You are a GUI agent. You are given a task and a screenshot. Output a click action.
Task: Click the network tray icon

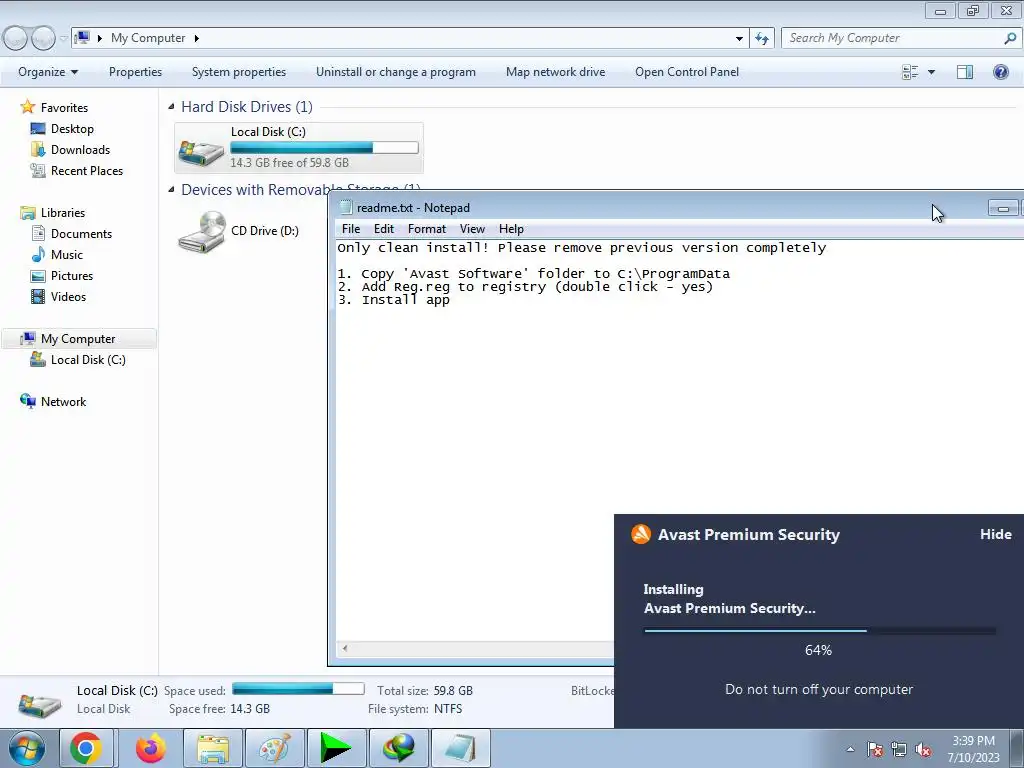coord(899,750)
